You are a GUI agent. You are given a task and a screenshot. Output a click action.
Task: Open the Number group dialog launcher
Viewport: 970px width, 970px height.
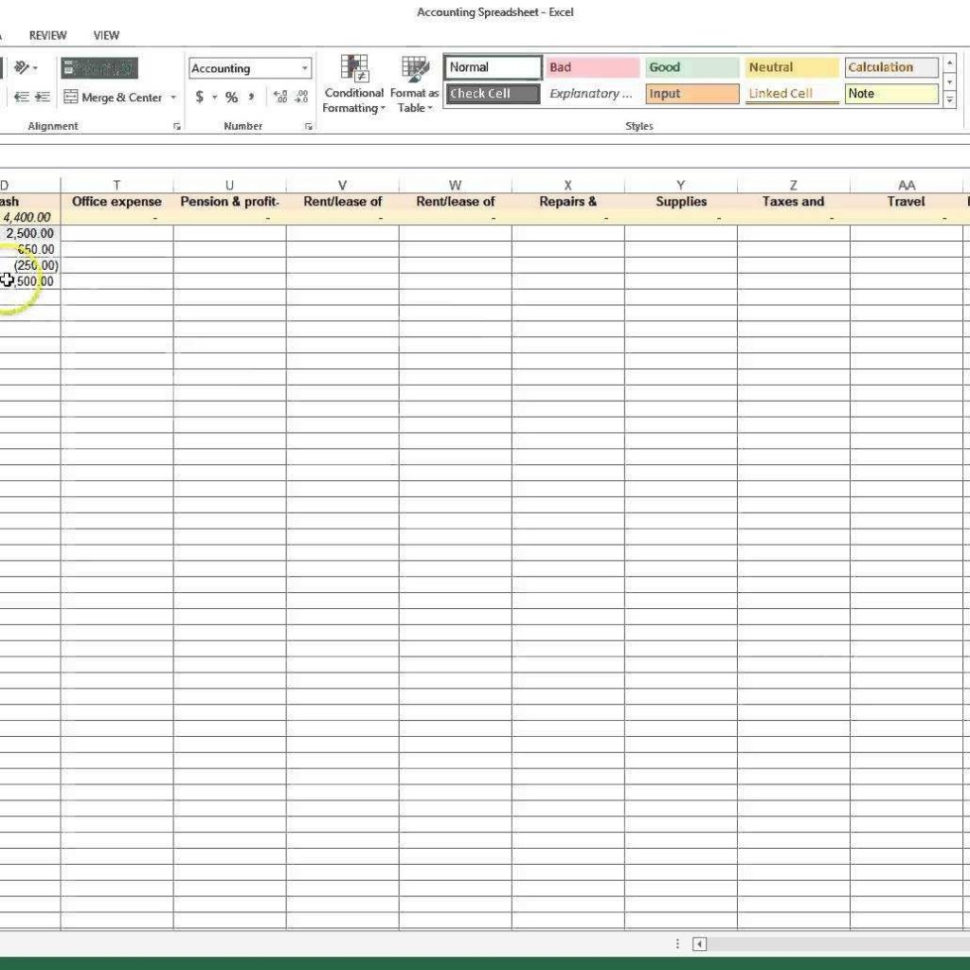pos(310,125)
